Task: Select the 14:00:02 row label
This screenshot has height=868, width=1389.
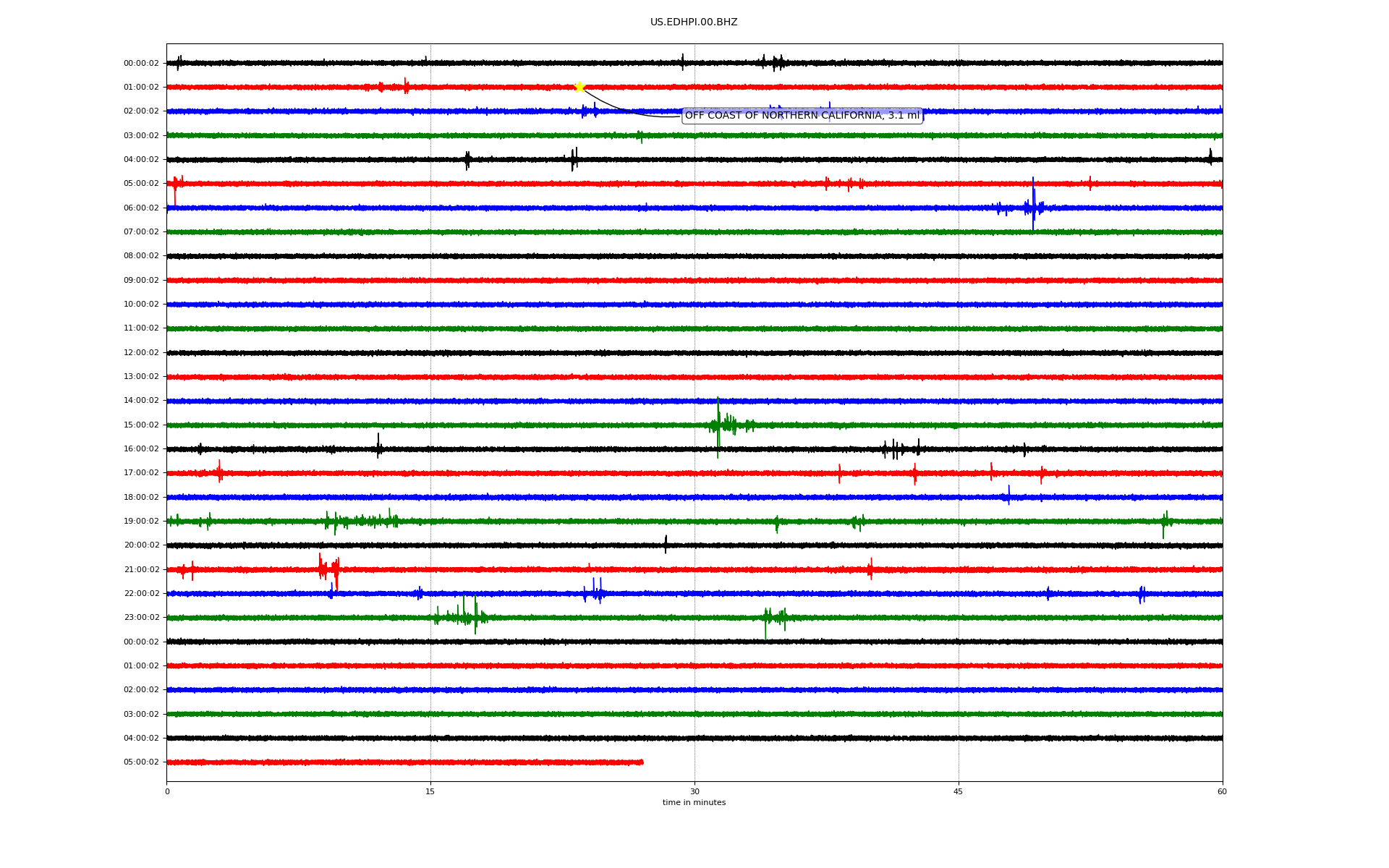Action: (x=141, y=401)
